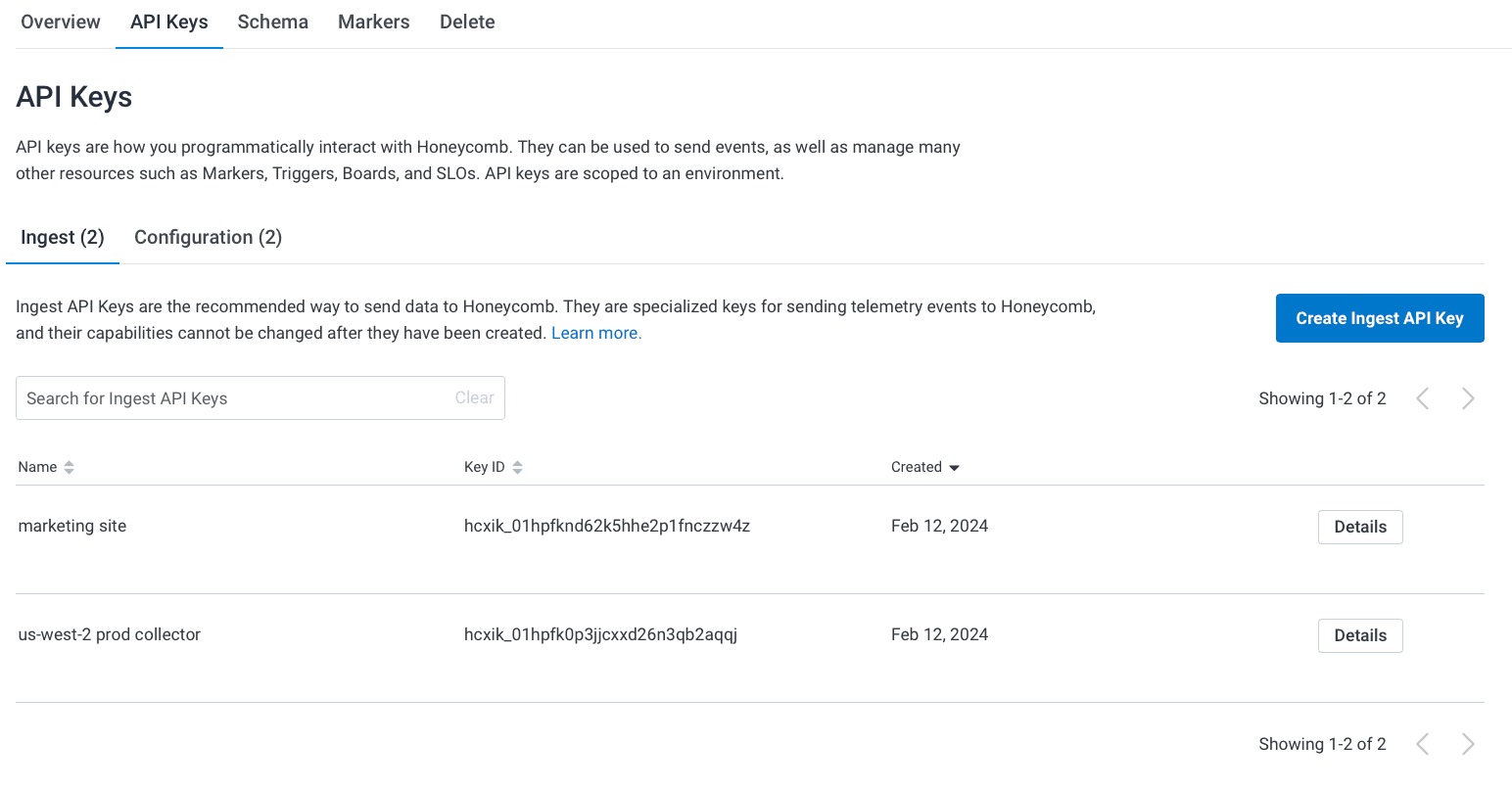The height and width of the screenshot is (790, 1512).
Task: Open Details for marketing site key
Action: [x=1359, y=527]
